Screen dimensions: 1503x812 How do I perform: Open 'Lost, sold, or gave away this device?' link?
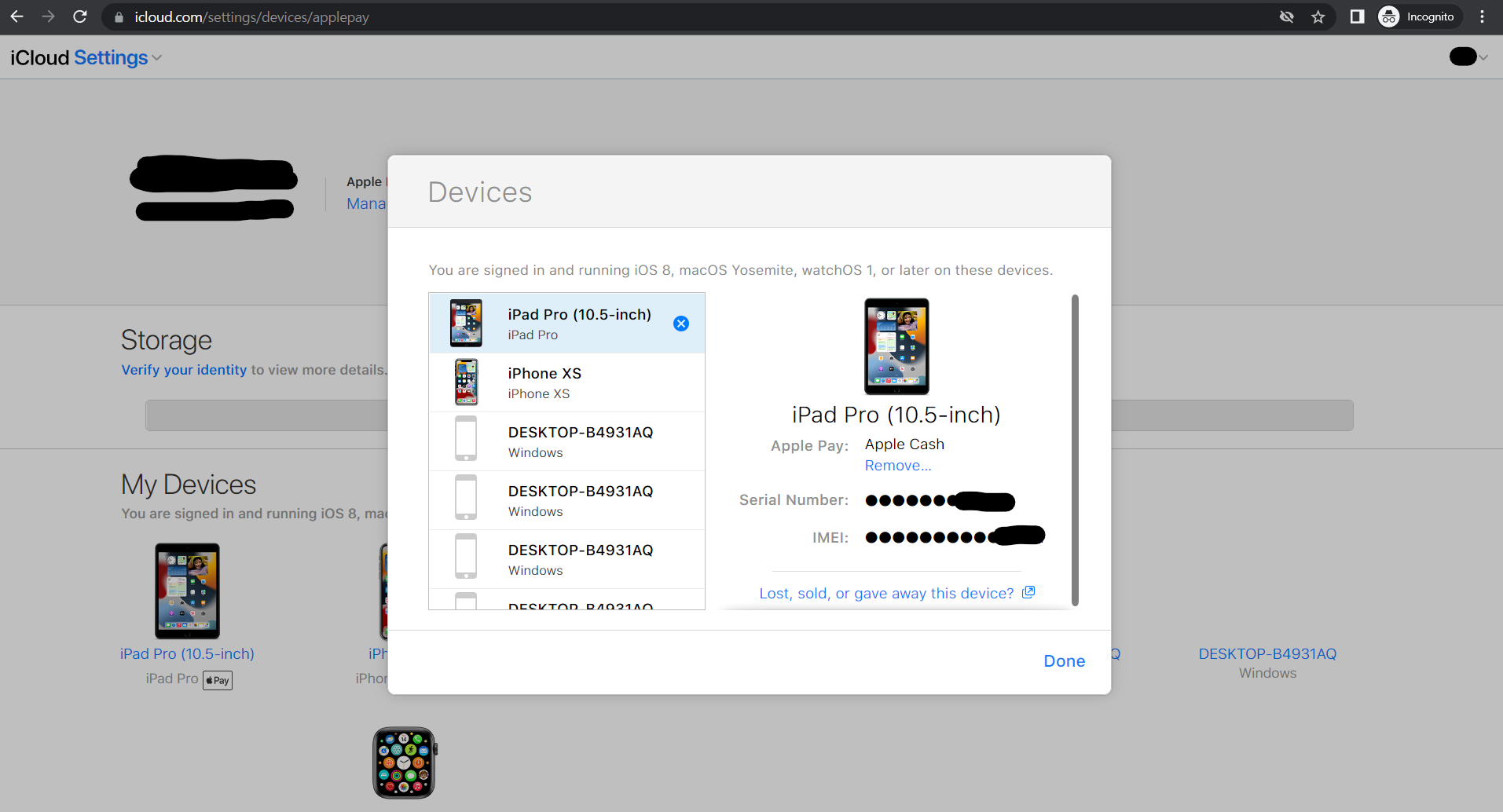click(x=886, y=594)
